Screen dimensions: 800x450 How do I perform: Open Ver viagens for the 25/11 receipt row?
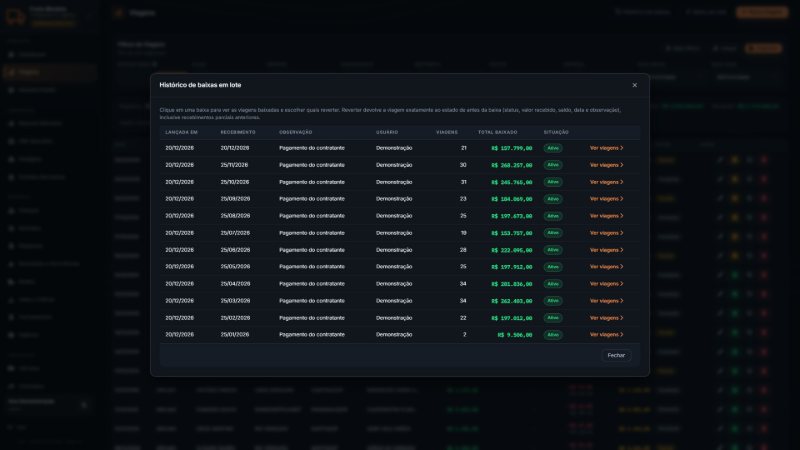tap(607, 165)
